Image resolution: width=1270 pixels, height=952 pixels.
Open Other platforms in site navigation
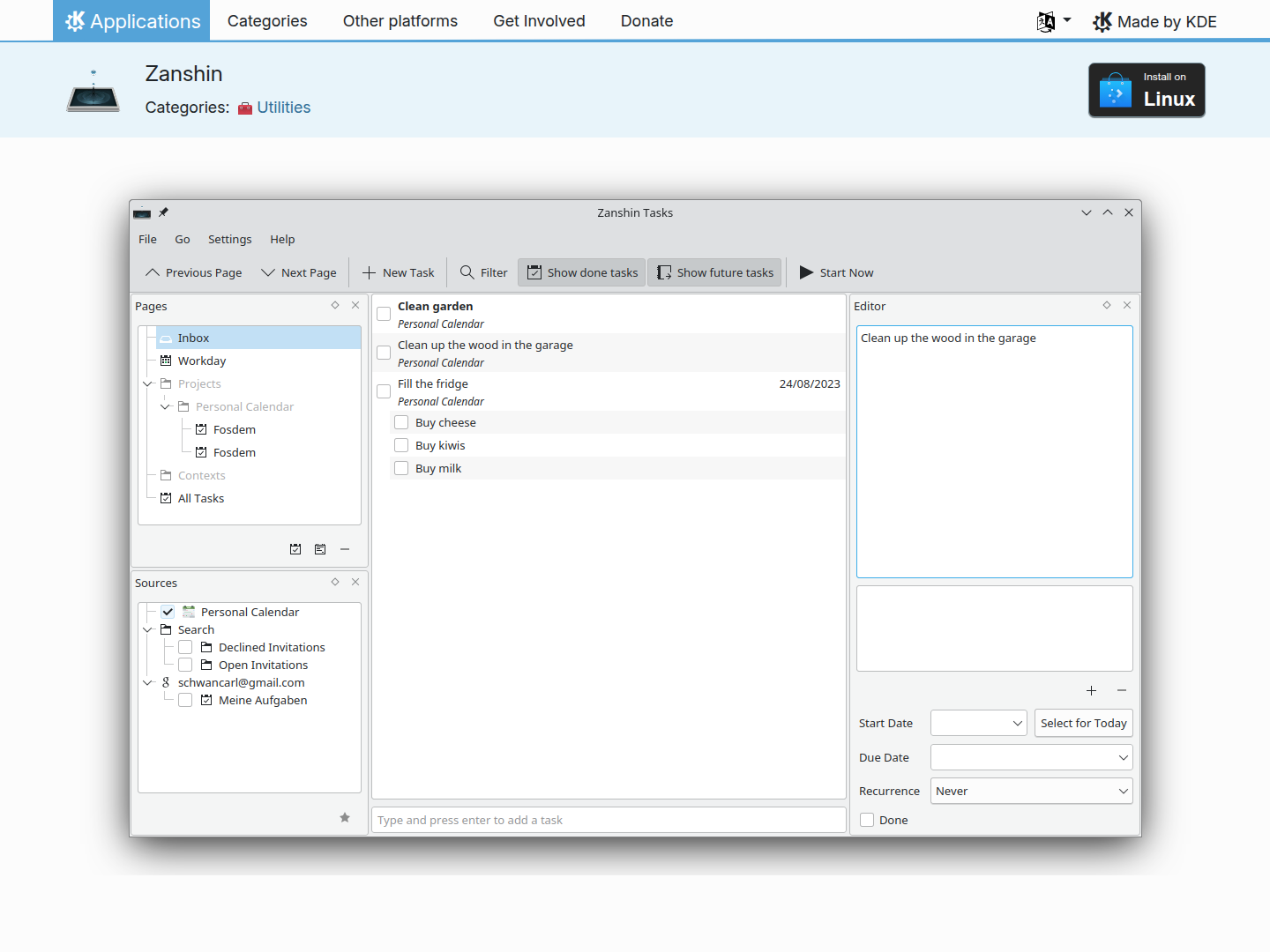(400, 20)
